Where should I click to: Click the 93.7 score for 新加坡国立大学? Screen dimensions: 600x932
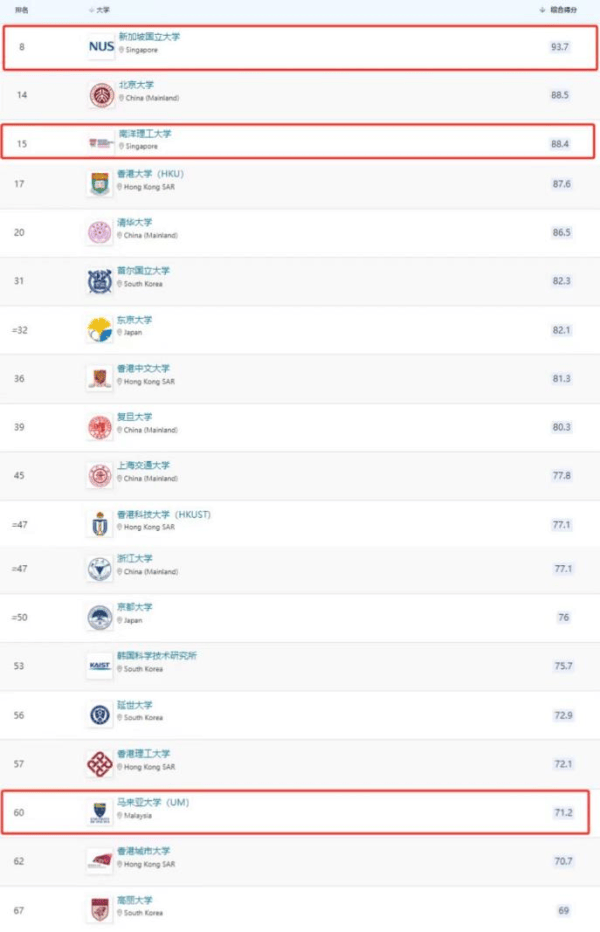(x=560, y=47)
